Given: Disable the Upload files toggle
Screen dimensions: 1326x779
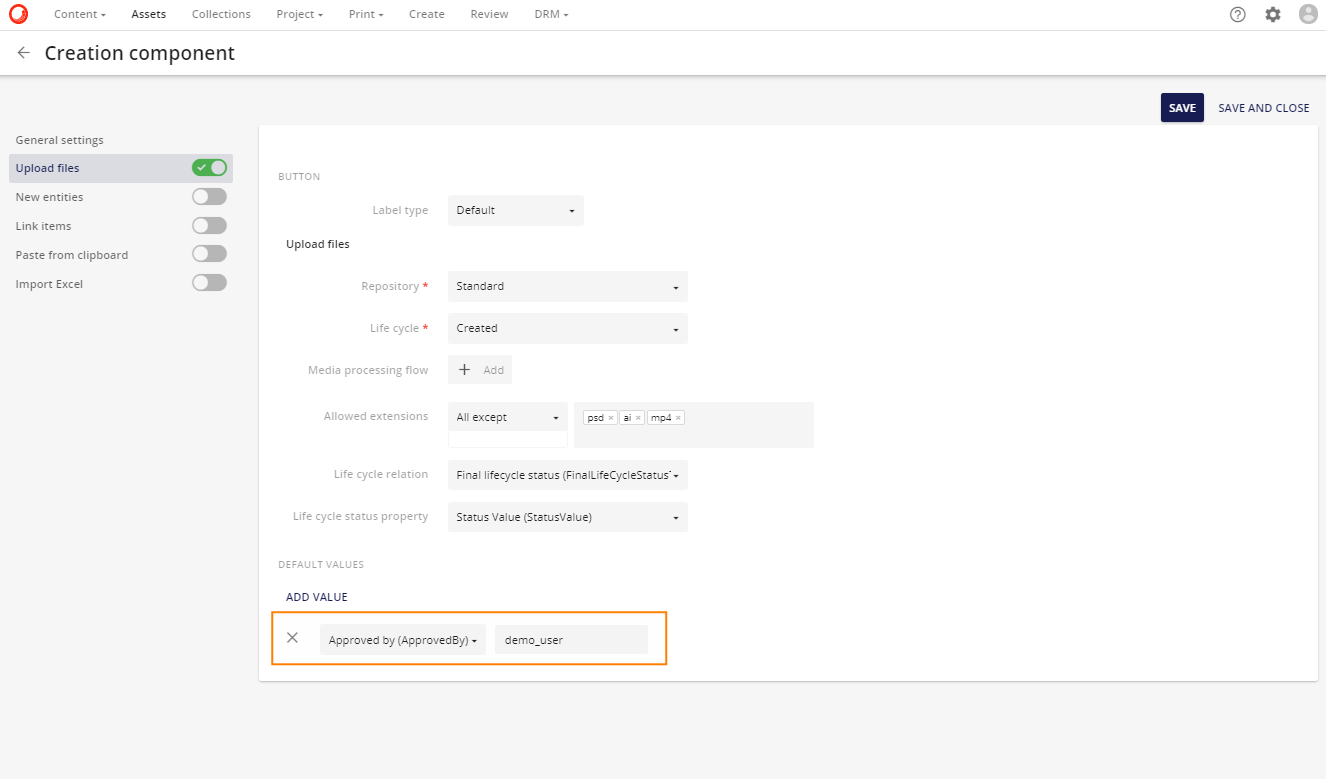Looking at the screenshot, I should 209,168.
